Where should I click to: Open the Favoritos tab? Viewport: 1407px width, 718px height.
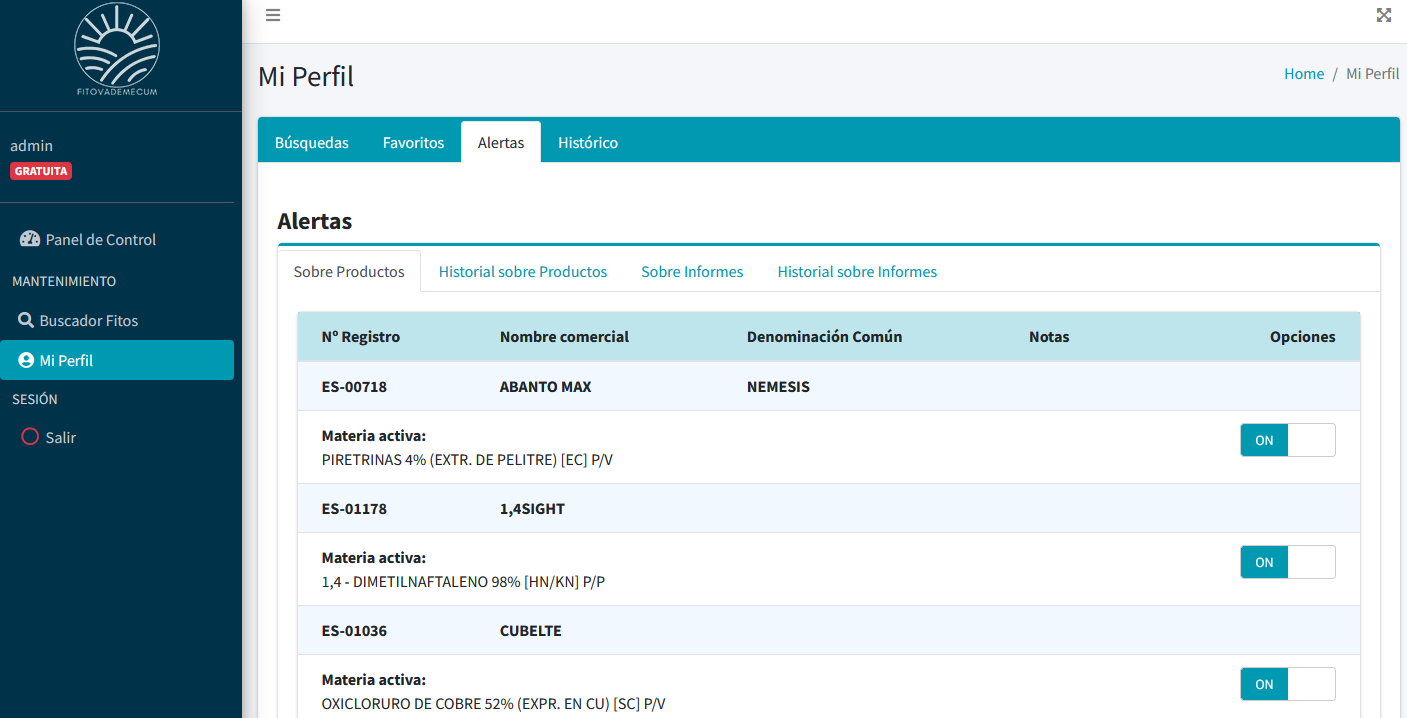tap(413, 142)
